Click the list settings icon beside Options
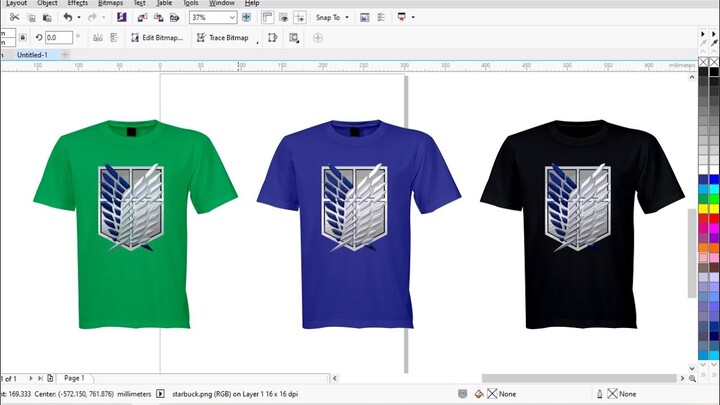 pyautogui.click(x=381, y=17)
